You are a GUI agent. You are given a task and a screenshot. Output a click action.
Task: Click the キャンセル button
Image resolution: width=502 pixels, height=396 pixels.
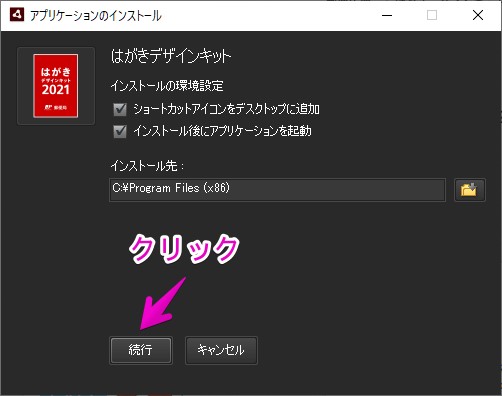click(x=221, y=350)
